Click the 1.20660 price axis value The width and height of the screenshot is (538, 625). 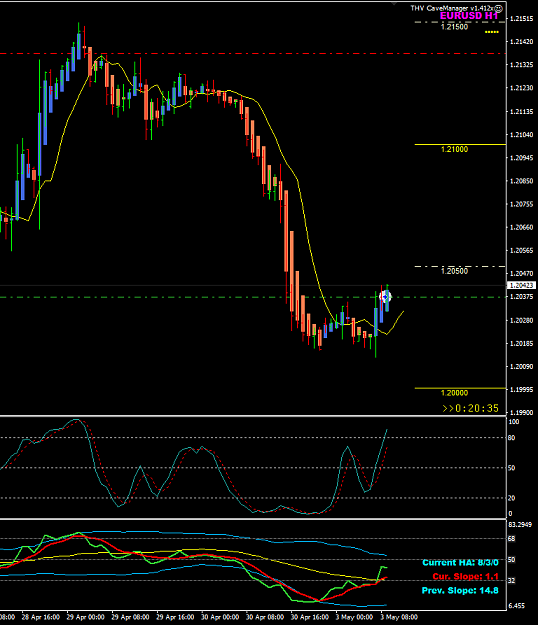522,228
